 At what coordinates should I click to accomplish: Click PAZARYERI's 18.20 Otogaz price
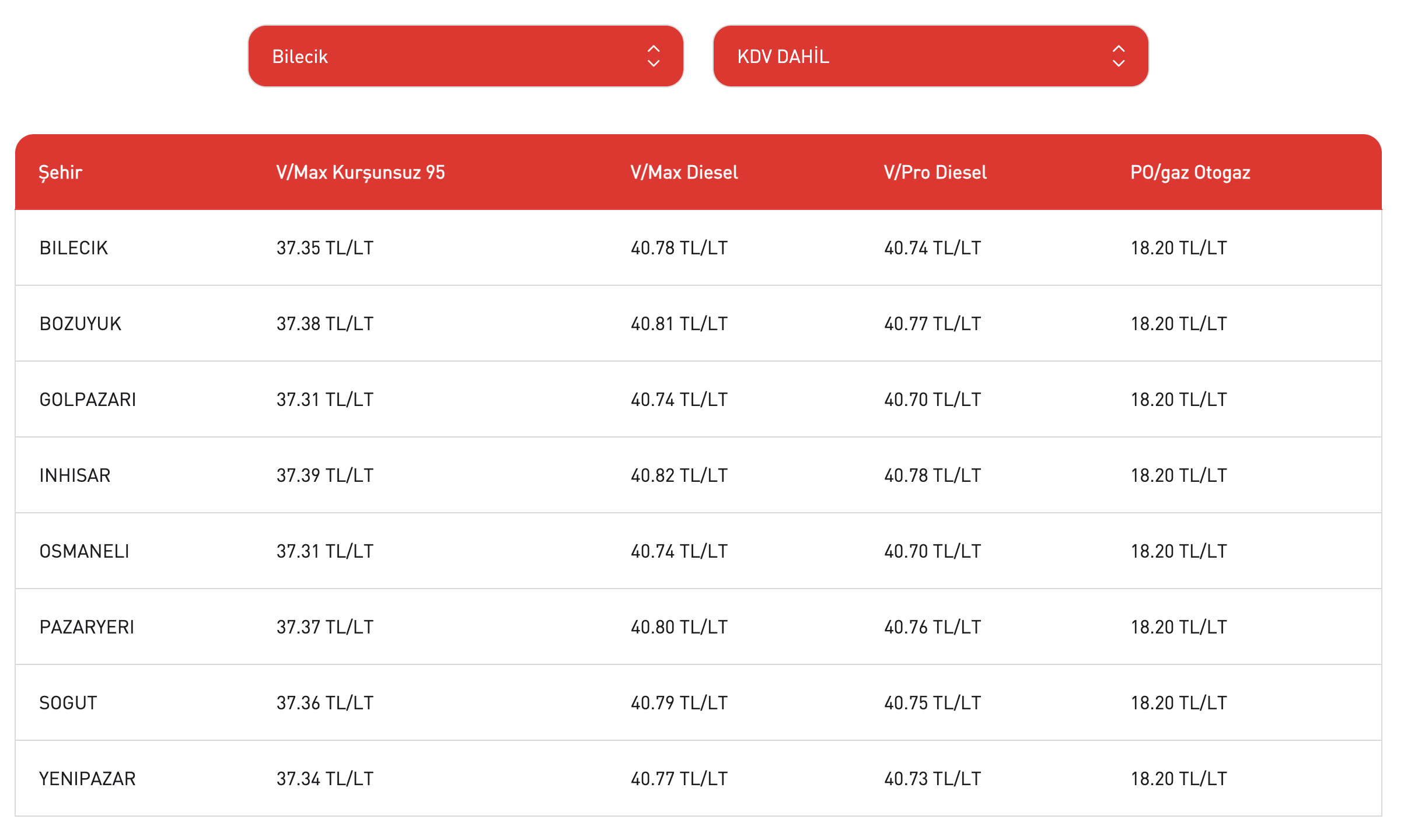click(x=1179, y=627)
